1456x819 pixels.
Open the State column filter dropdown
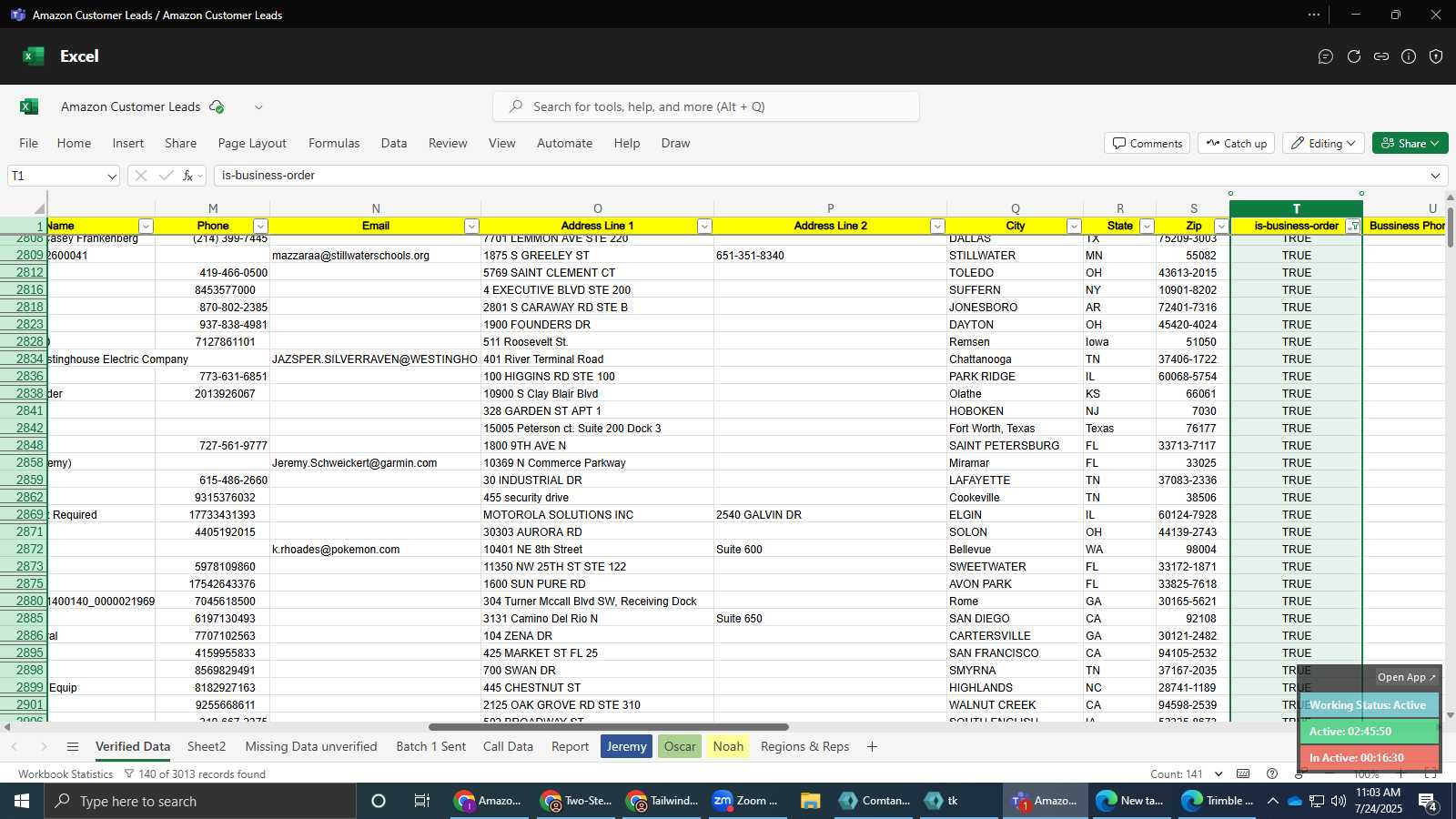[1147, 226]
